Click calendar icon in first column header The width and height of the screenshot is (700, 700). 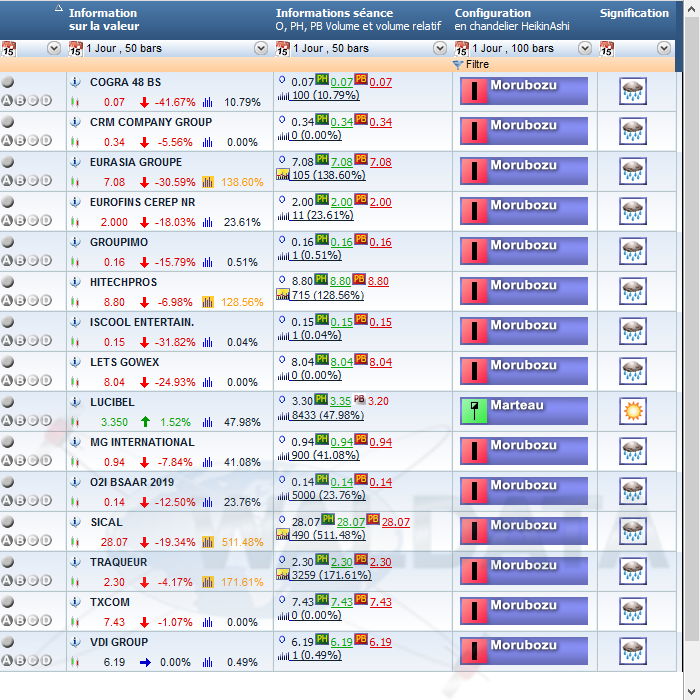[8, 48]
